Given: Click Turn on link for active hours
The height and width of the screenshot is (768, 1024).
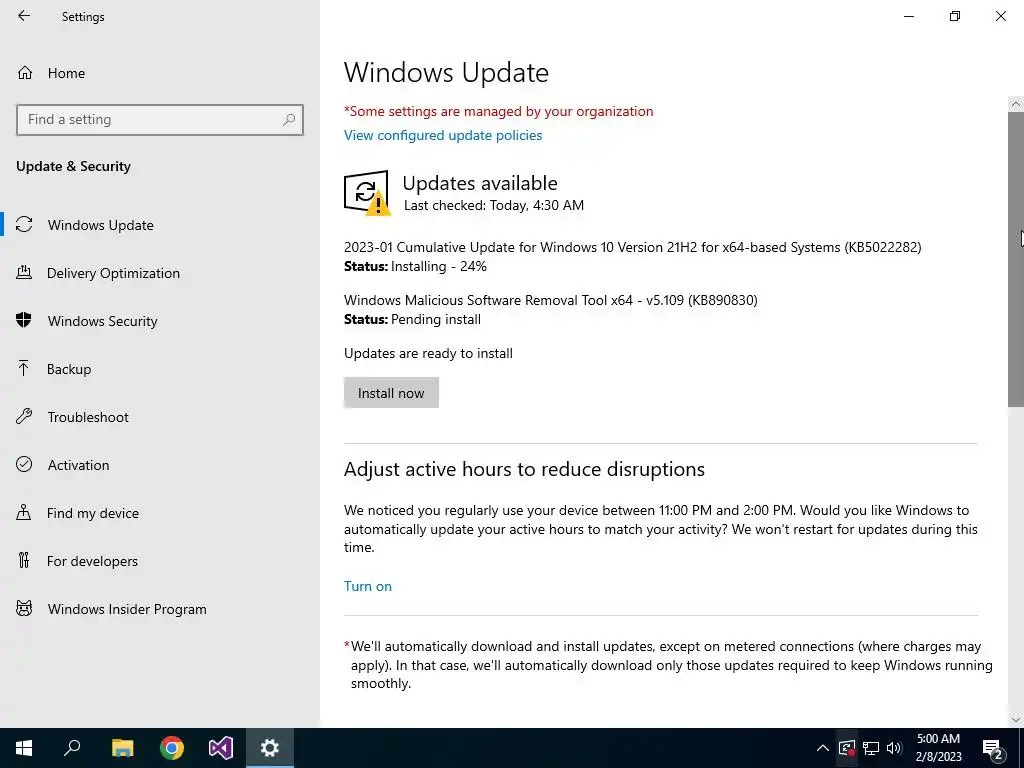Looking at the screenshot, I should click(368, 586).
